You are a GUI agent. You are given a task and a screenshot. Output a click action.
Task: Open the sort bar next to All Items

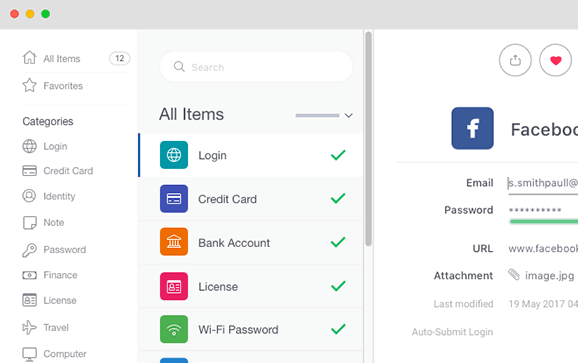point(317,115)
